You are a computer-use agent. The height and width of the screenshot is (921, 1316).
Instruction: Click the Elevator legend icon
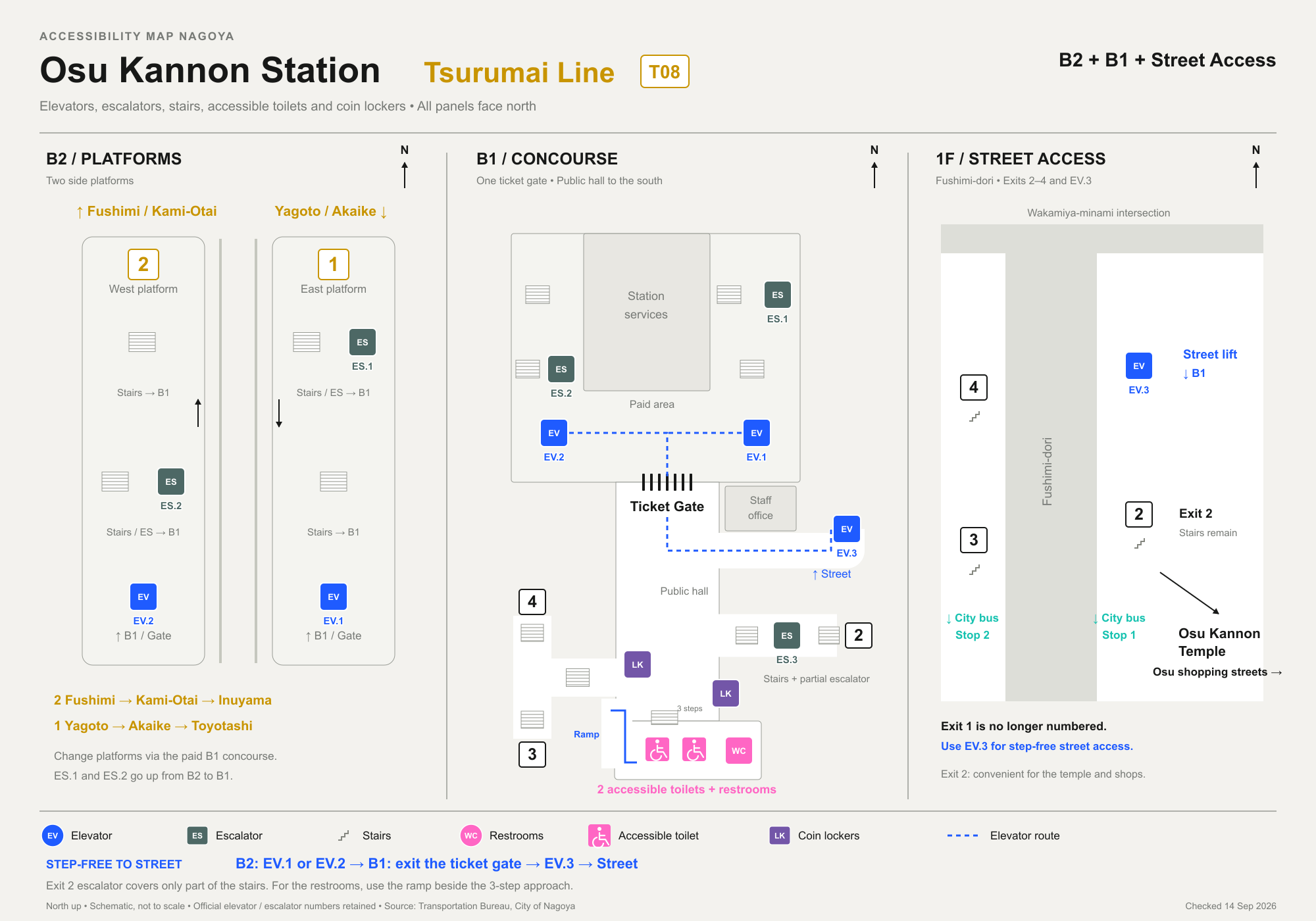(x=53, y=835)
